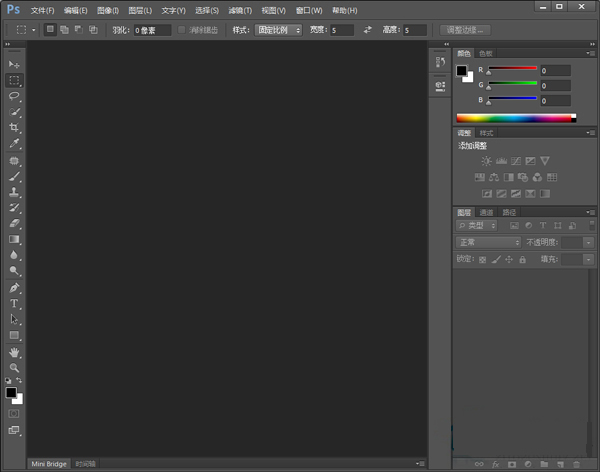Screen dimensions: 600x472
Task: Select the Hand tool
Action: [x=15, y=352]
